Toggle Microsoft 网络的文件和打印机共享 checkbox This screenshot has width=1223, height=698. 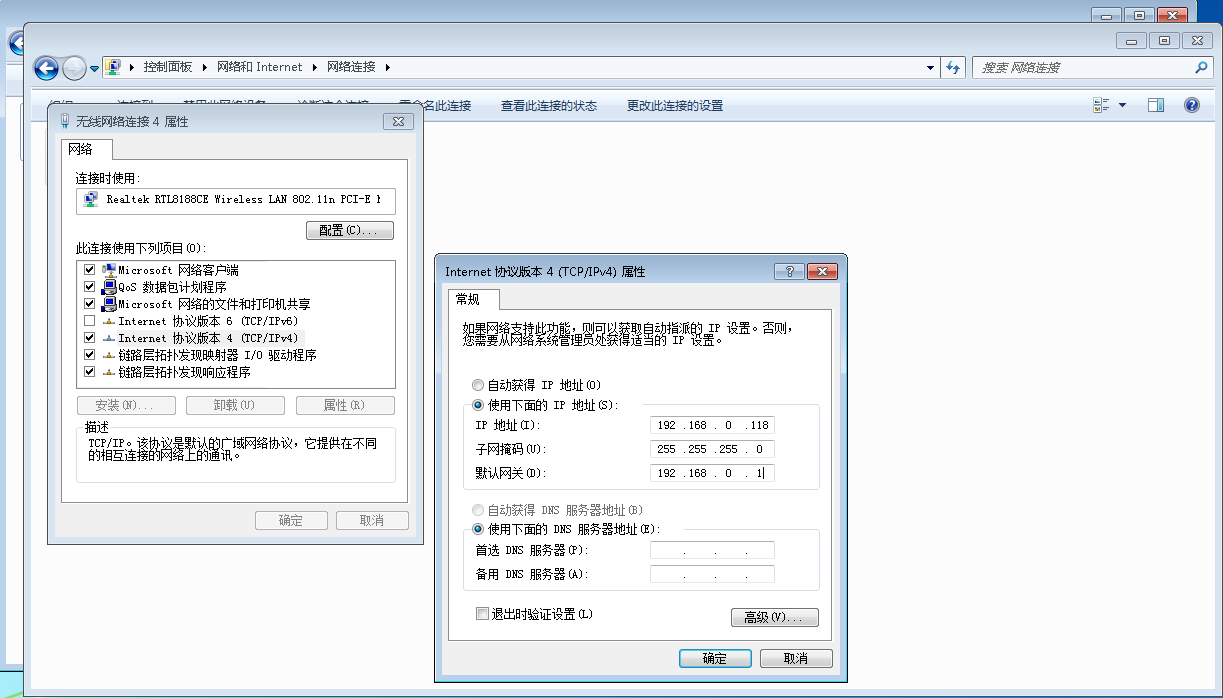(x=90, y=304)
